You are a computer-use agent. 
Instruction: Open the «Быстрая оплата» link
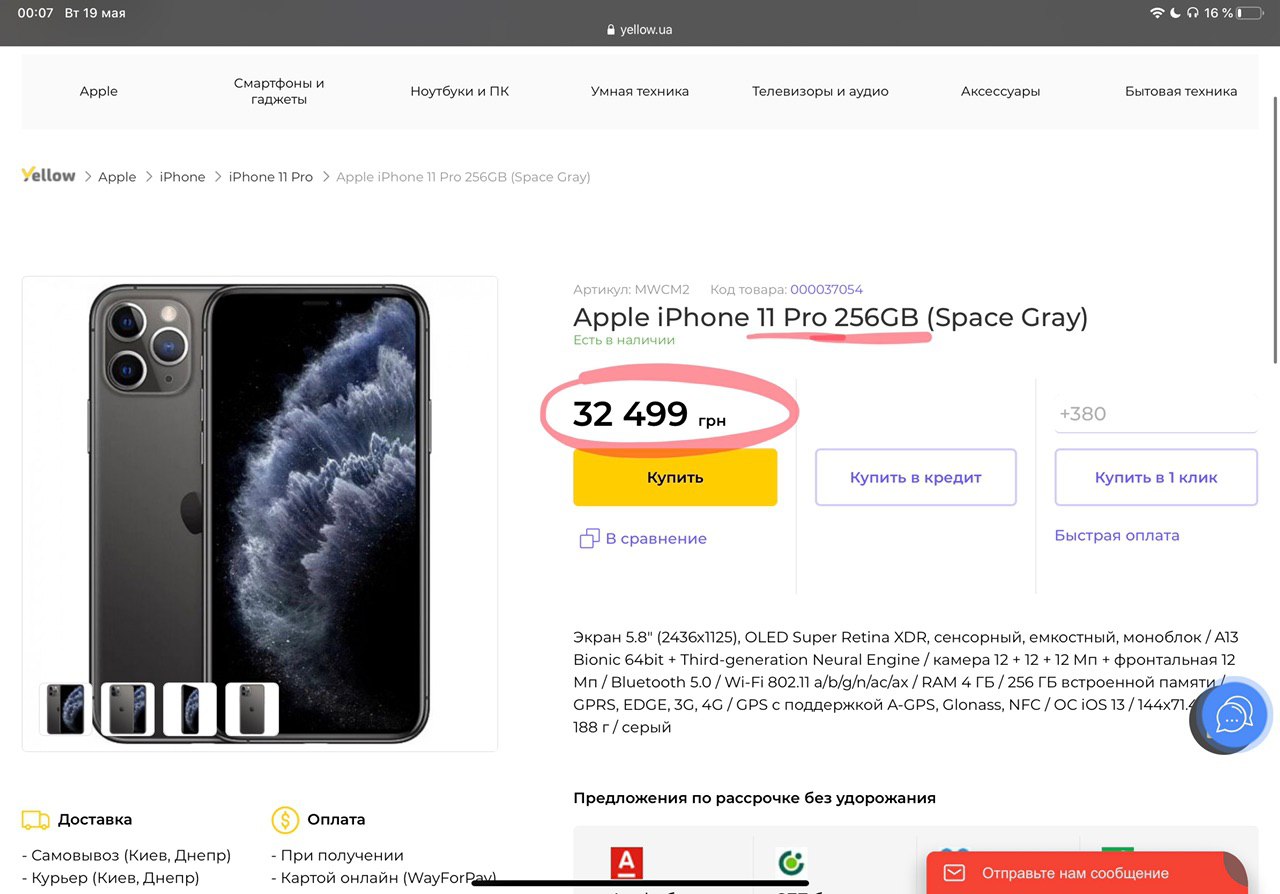point(1116,536)
